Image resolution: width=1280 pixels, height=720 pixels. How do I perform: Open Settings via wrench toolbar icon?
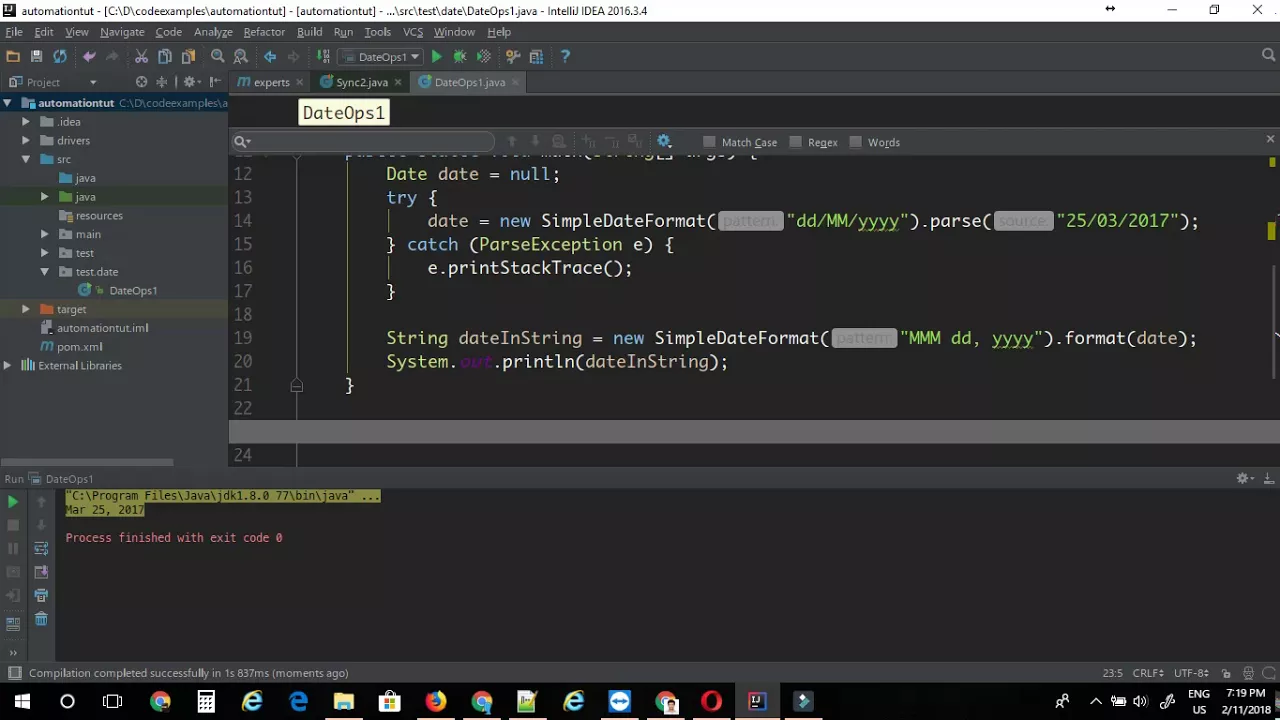pyautogui.click(x=513, y=57)
